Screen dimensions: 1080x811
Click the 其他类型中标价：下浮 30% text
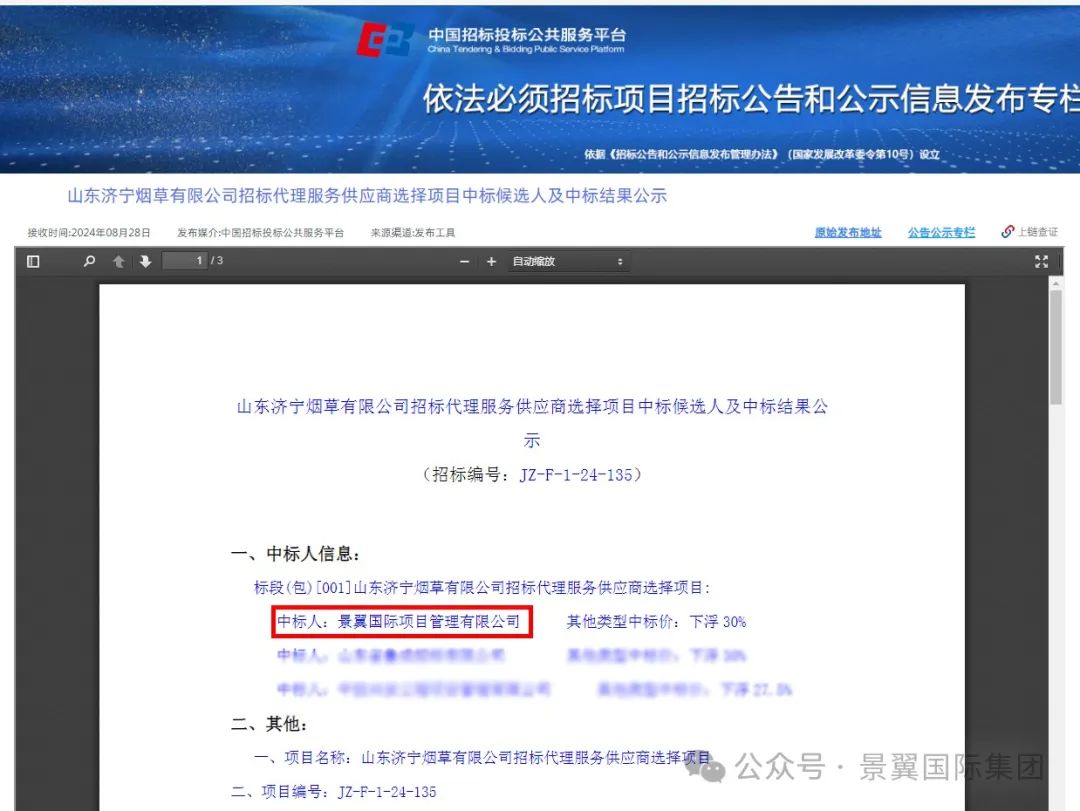coord(656,622)
